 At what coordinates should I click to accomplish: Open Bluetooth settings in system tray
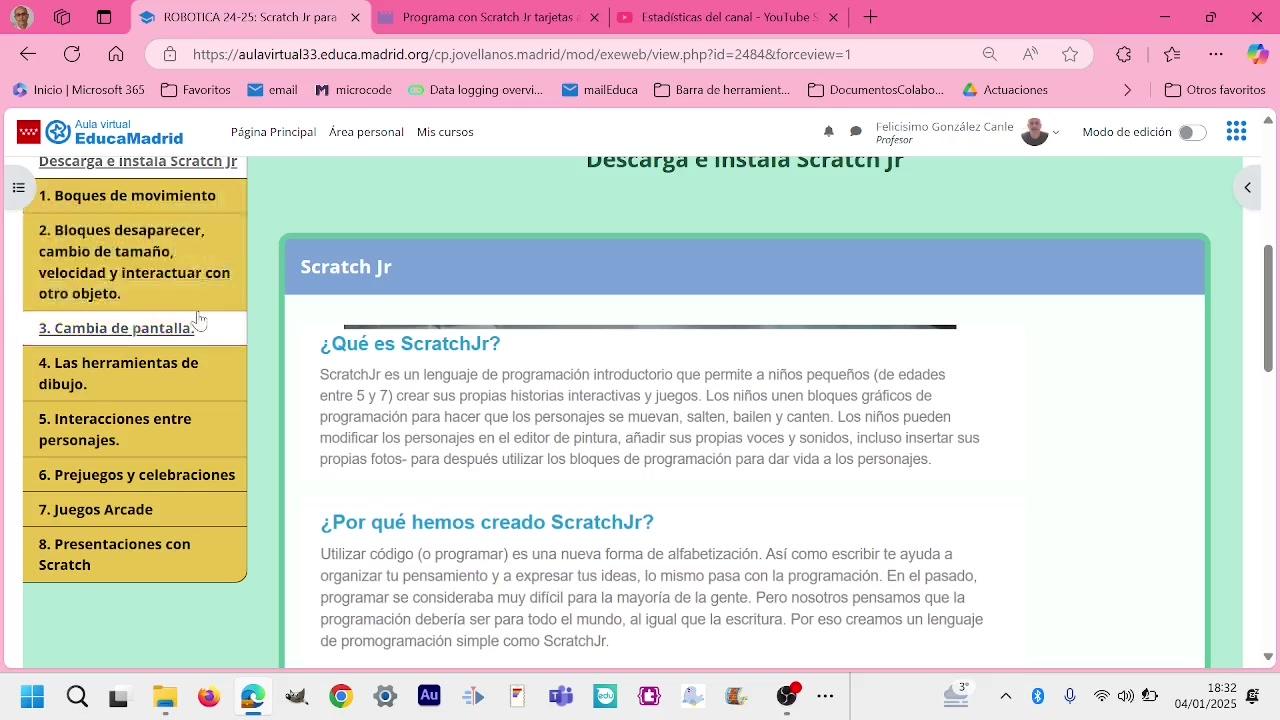(x=1038, y=696)
